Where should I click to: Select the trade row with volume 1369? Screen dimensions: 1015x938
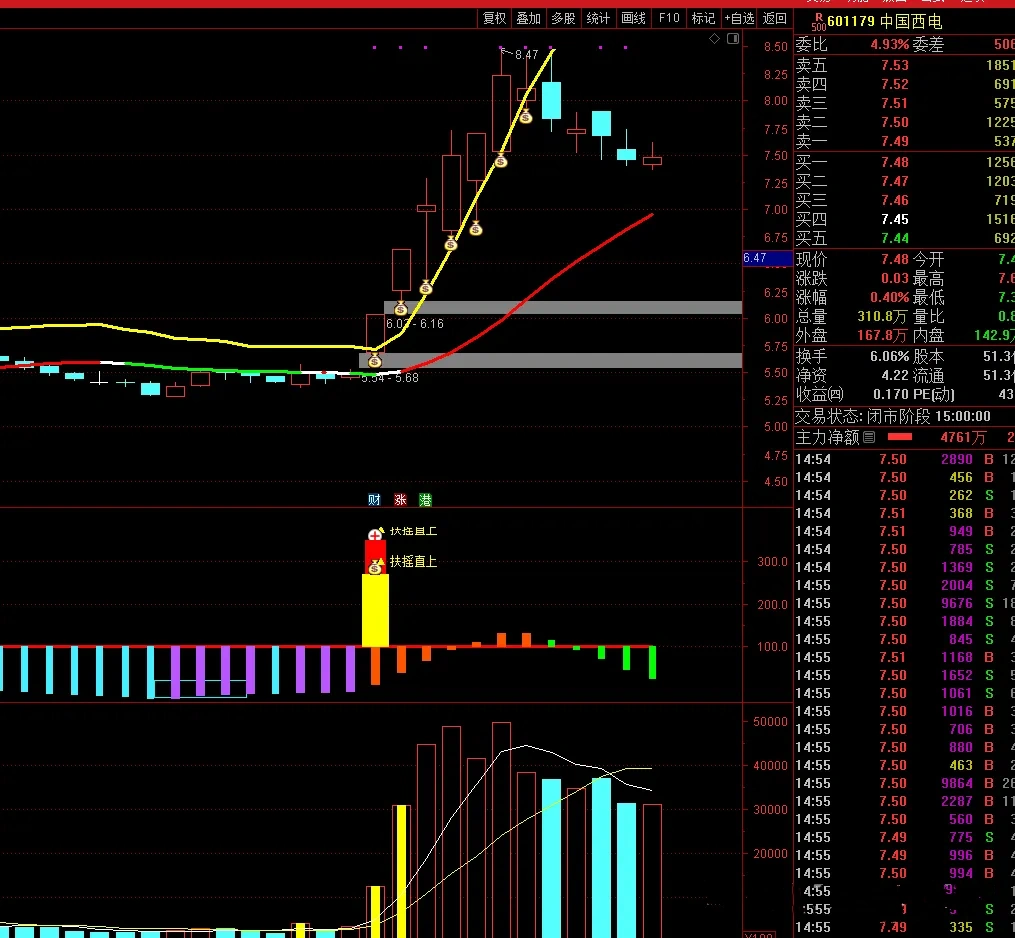[904, 567]
